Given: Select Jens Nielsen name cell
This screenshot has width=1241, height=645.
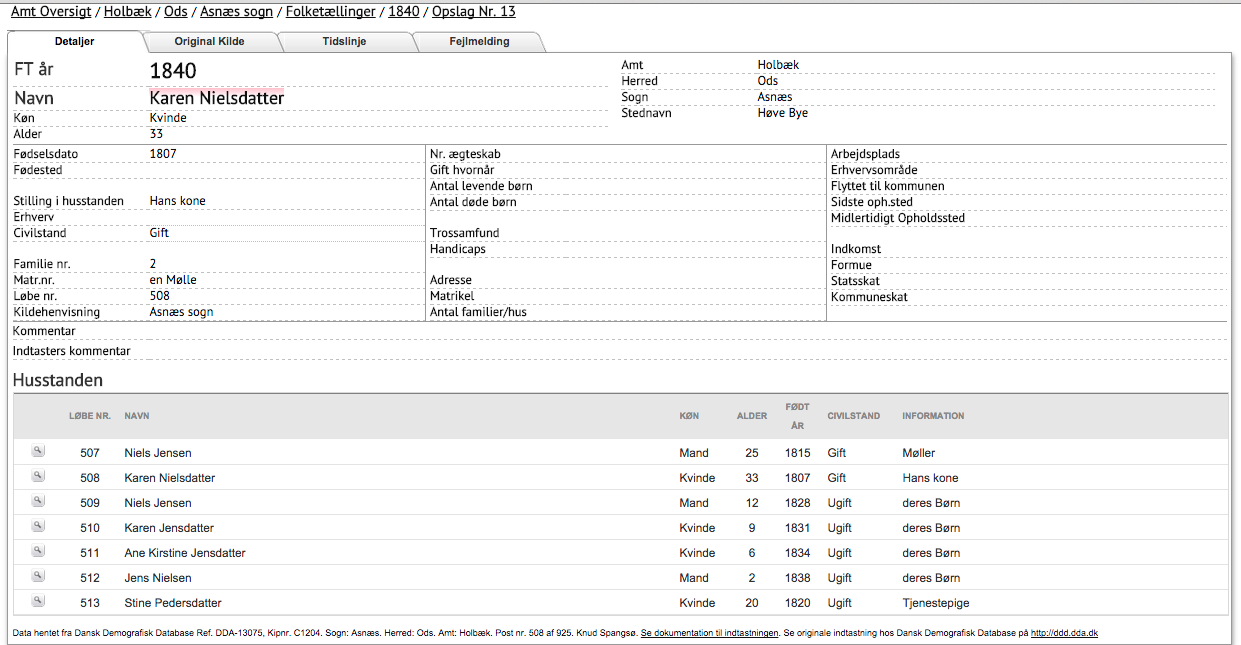Looking at the screenshot, I should (158, 578).
